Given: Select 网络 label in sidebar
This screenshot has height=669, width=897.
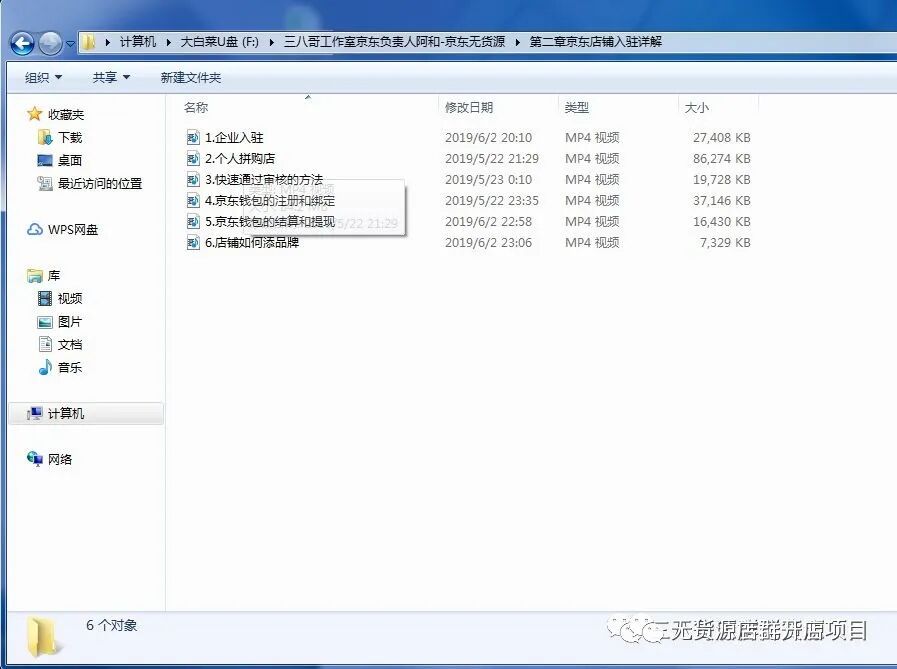Looking at the screenshot, I should 60,459.
